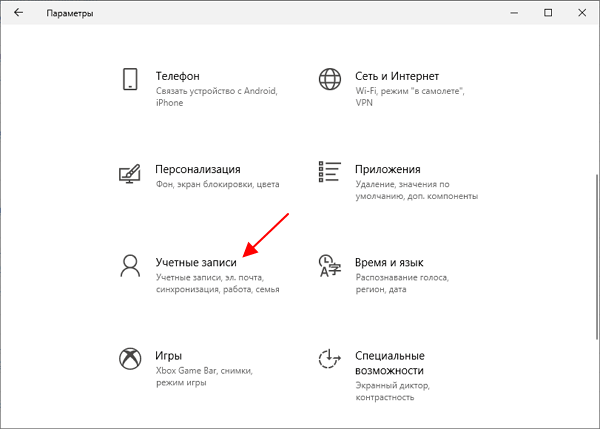Click text "Связать устройство с Android, iPhone"
The width and height of the screenshot is (600, 429).
pyautogui.click(x=217, y=97)
